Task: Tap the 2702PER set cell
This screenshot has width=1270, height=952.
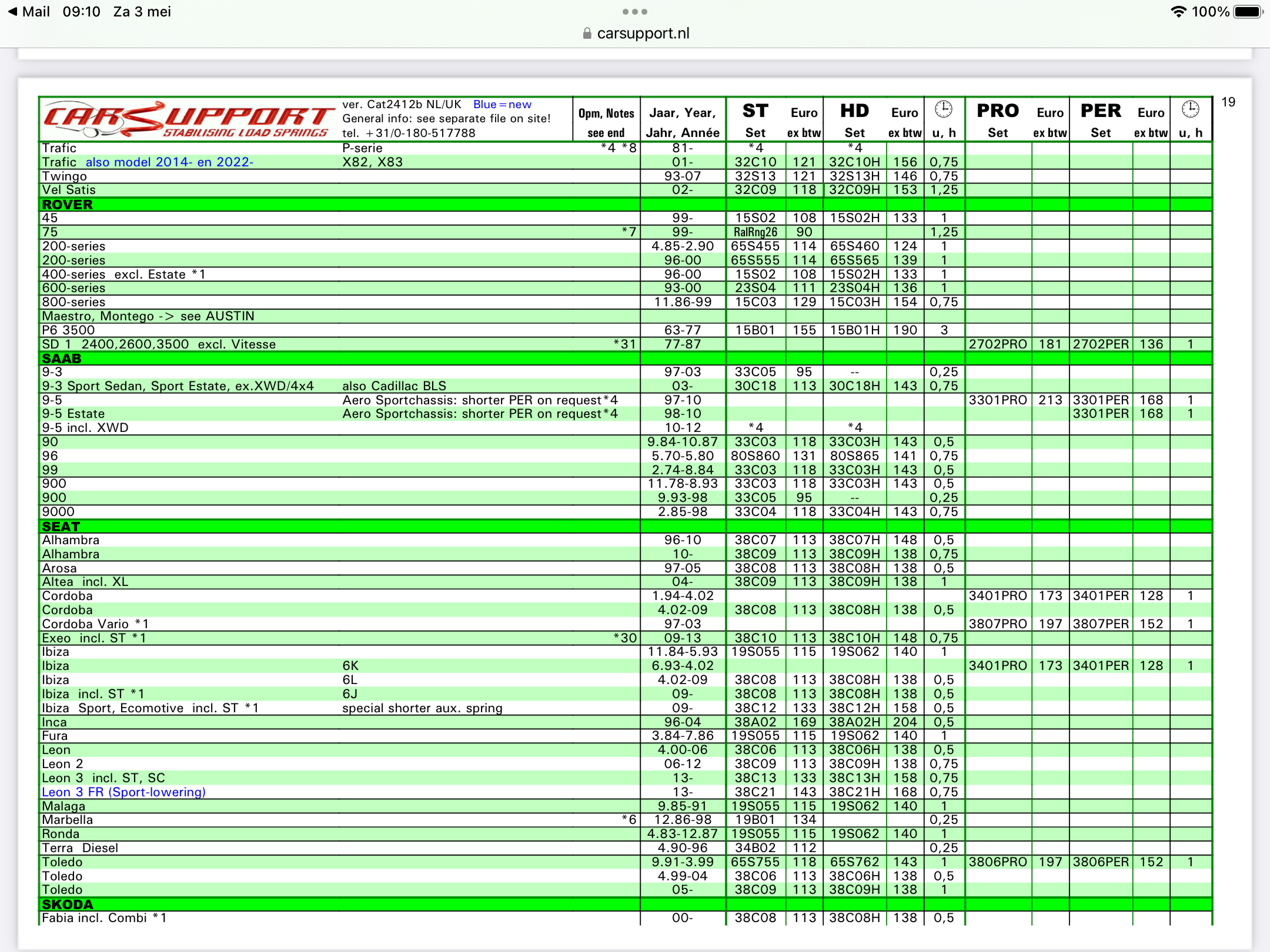Action: [x=1100, y=344]
